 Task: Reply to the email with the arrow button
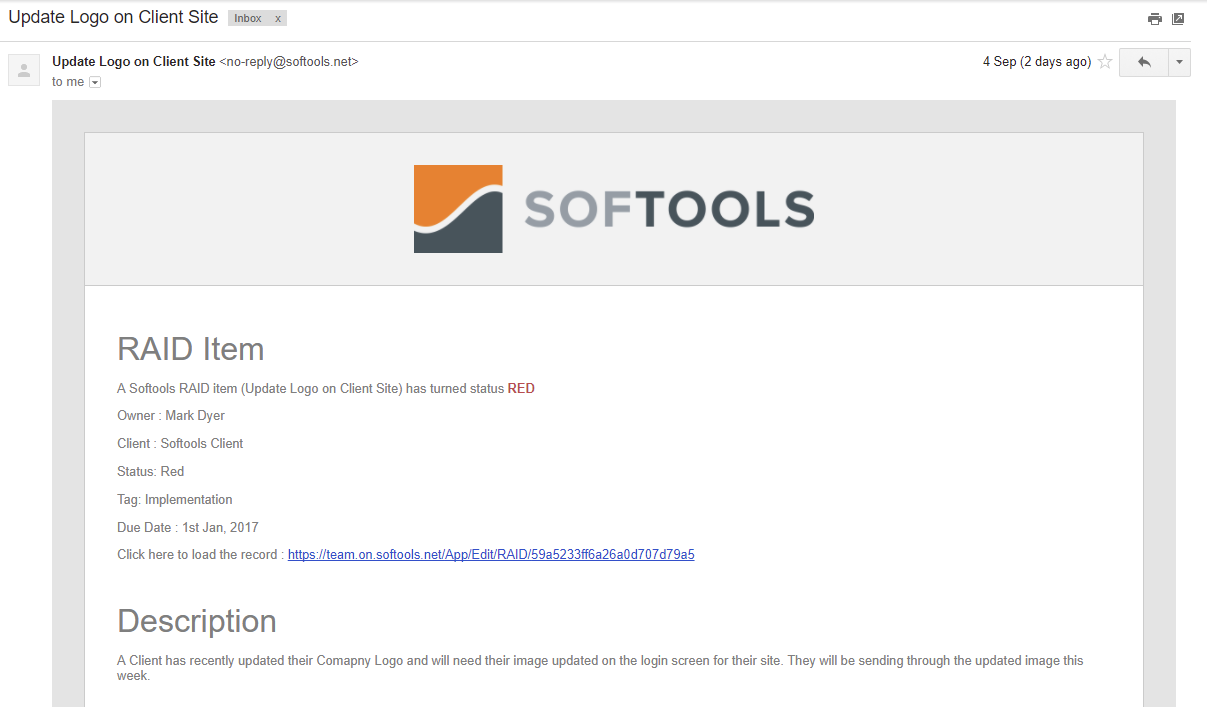[x=1144, y=62]
